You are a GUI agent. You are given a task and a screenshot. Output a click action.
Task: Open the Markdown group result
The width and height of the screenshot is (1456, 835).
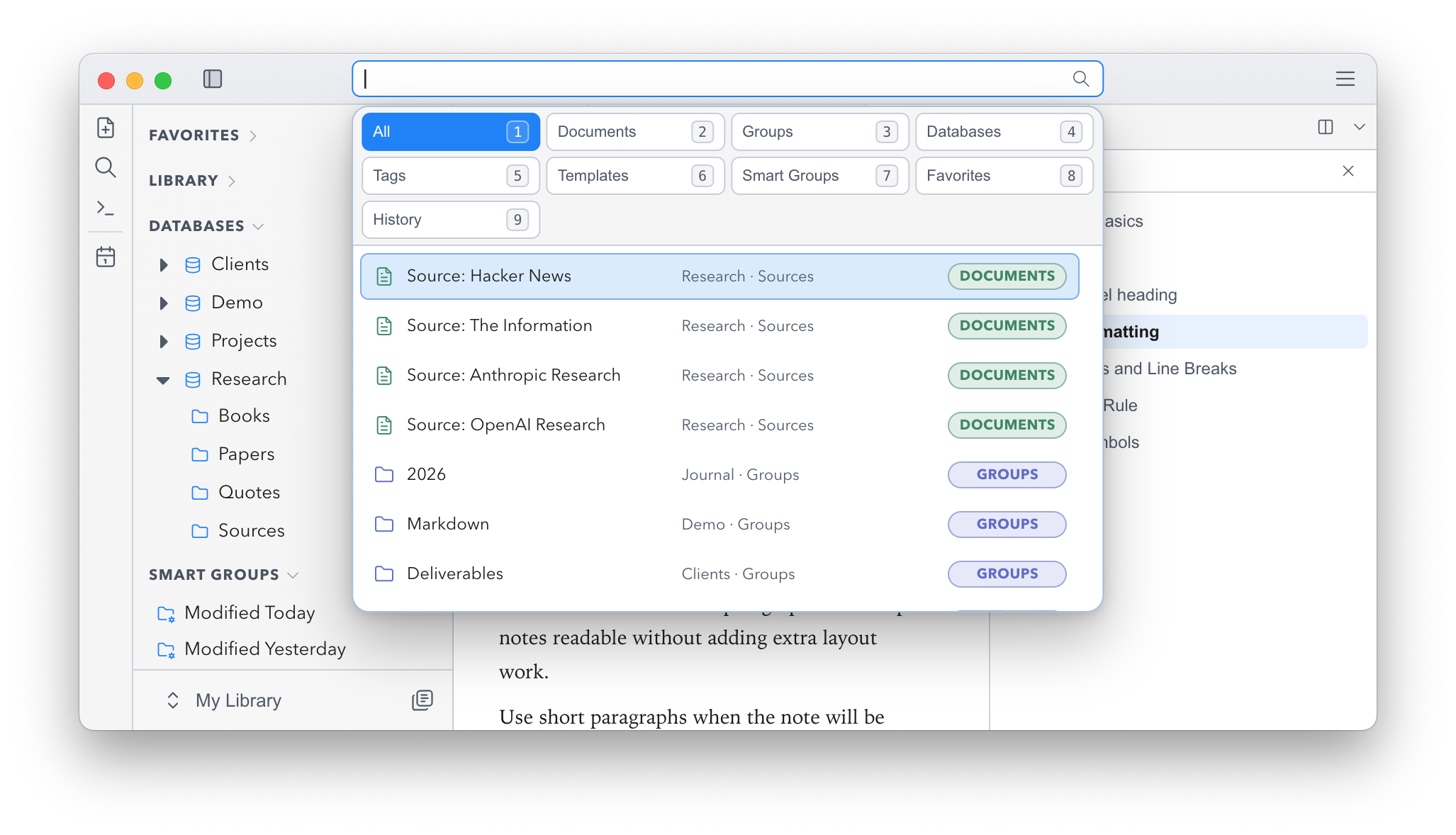(x=719, y=525)
